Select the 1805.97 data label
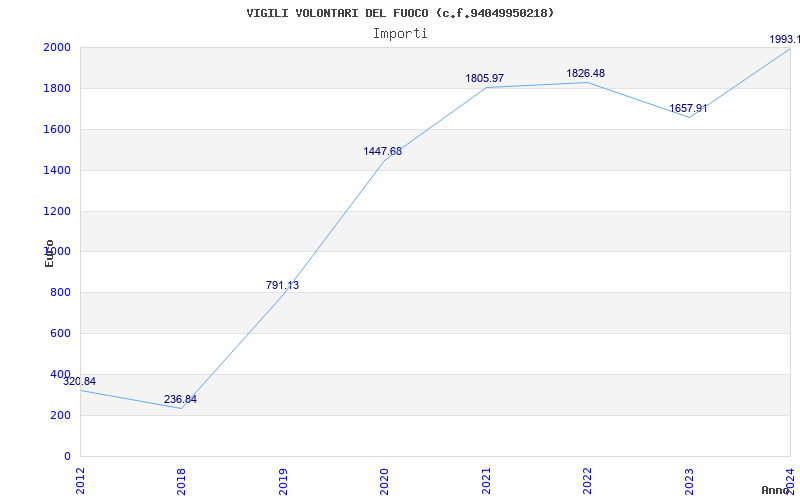 [x=484, y=78]
